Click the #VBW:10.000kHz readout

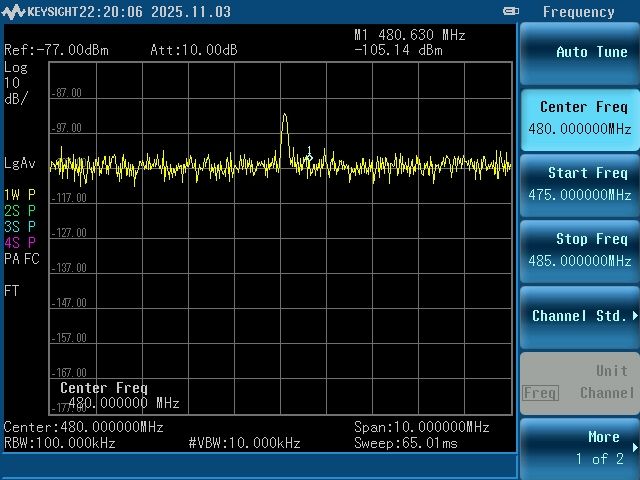[244, 443]
